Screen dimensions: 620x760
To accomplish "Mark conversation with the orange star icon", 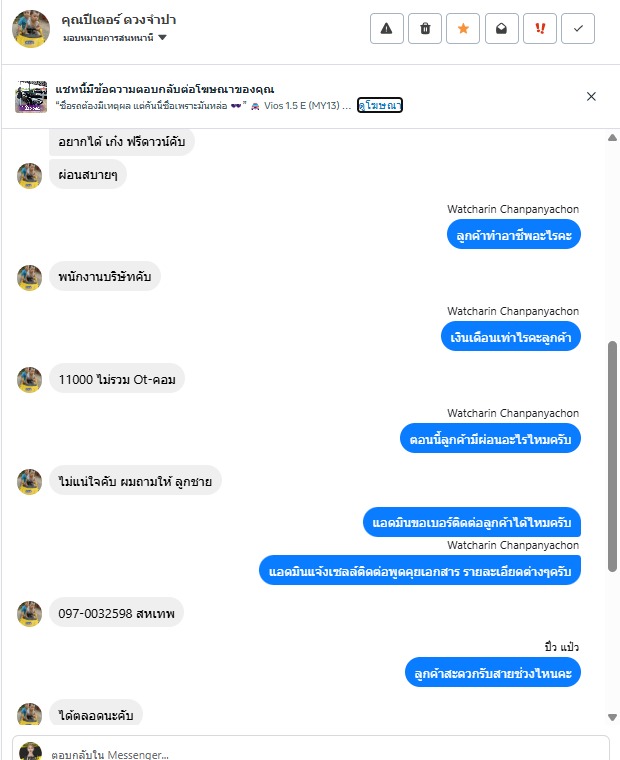I will pos(463,29).
